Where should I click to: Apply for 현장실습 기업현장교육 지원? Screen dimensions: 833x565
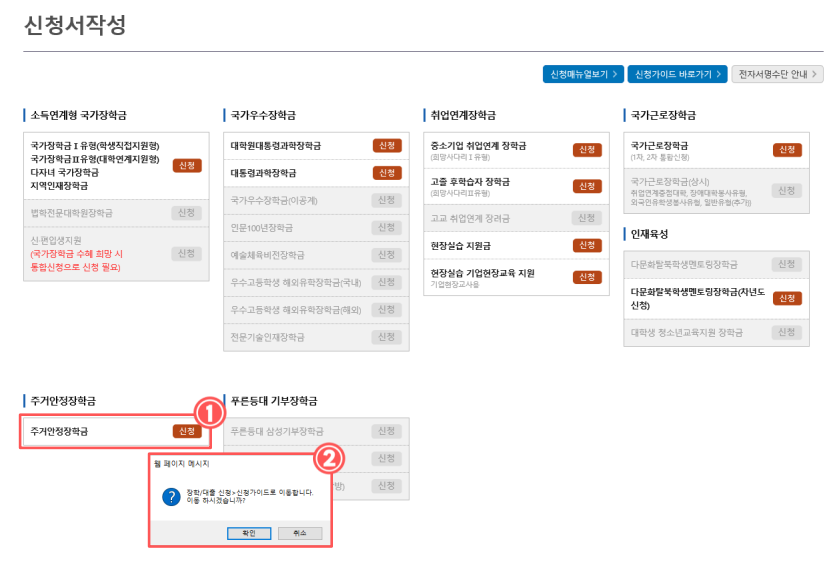(x=587, y=277)
